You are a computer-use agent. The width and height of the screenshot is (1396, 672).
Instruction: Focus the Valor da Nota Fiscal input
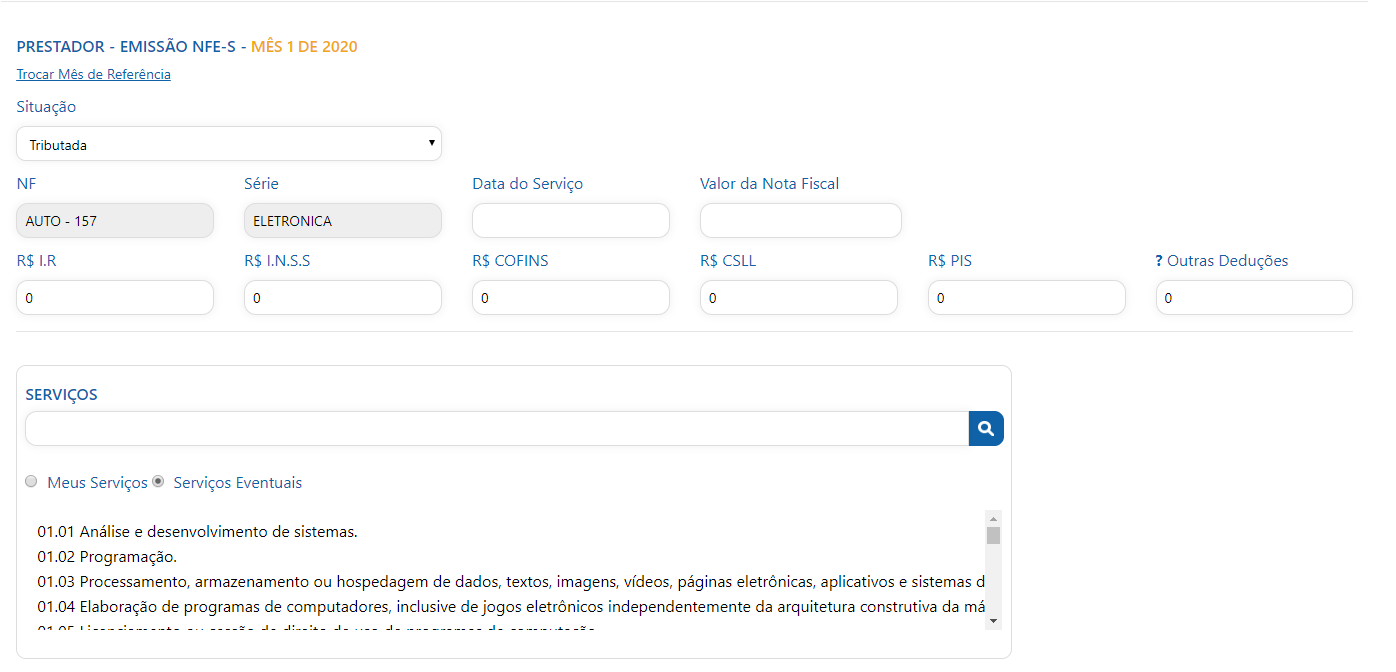tap(801, 221)
